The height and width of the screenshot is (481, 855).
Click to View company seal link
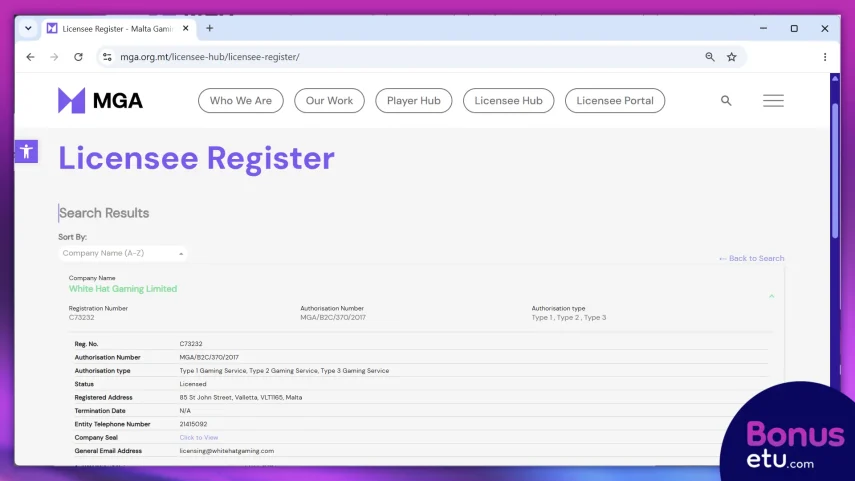point(198,437)
